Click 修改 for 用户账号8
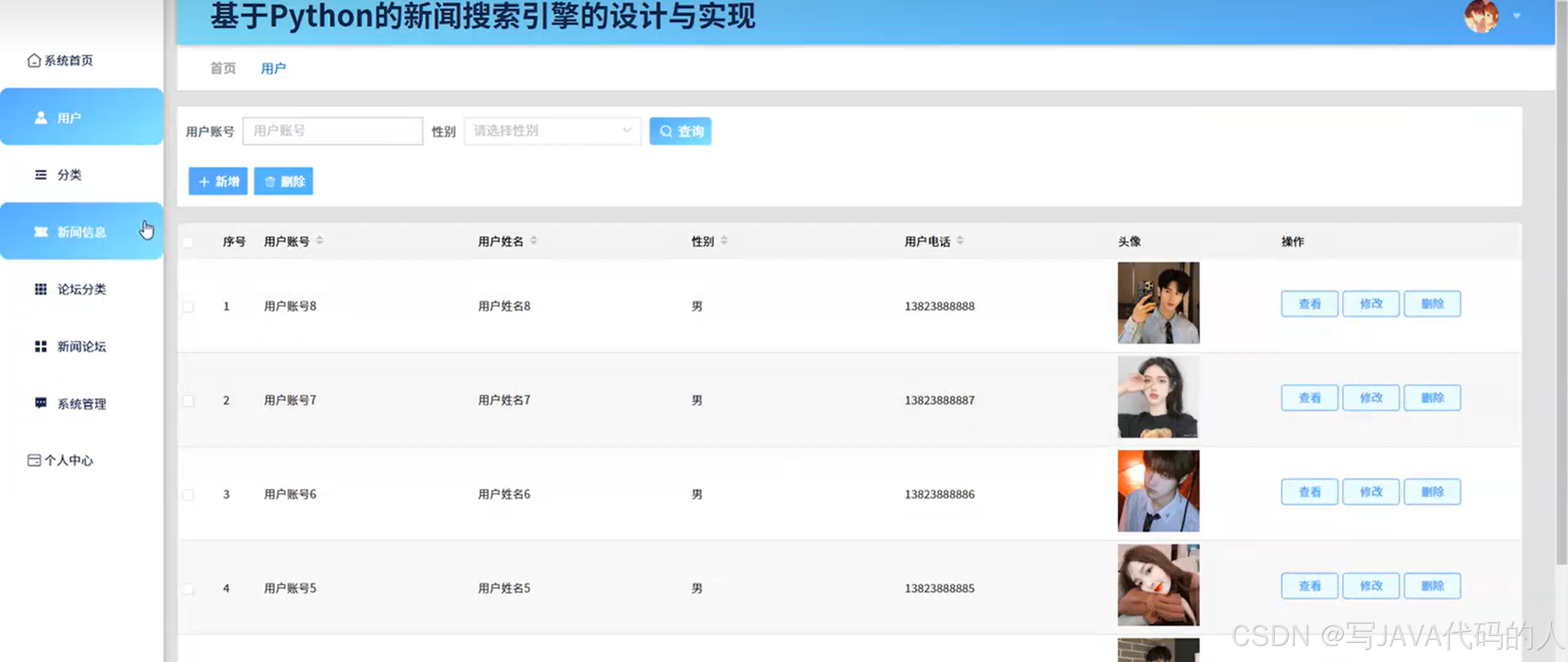The width and height of the screenshot is (1568, 662). tap(1371, 304)
